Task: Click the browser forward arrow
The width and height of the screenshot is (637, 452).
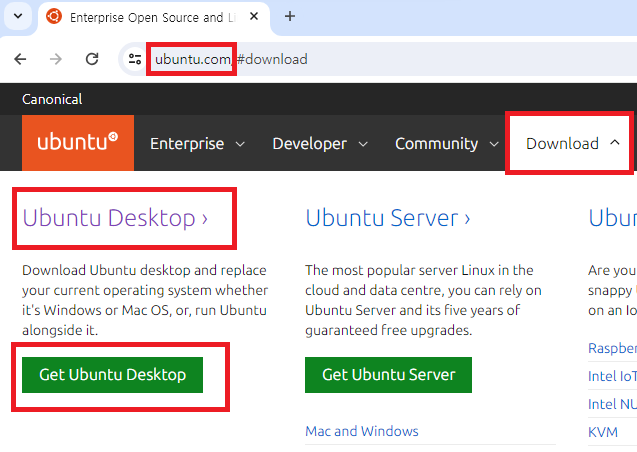Action: [56, 59]
